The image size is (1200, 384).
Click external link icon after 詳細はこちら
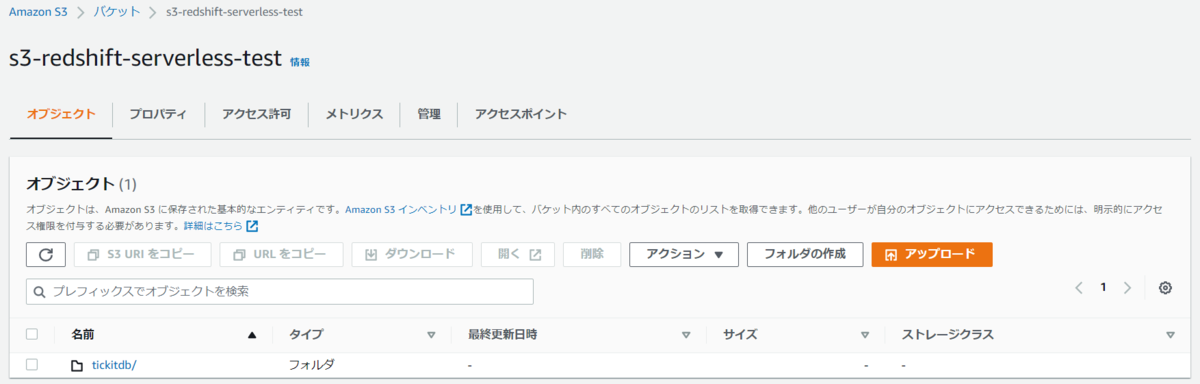252,226
